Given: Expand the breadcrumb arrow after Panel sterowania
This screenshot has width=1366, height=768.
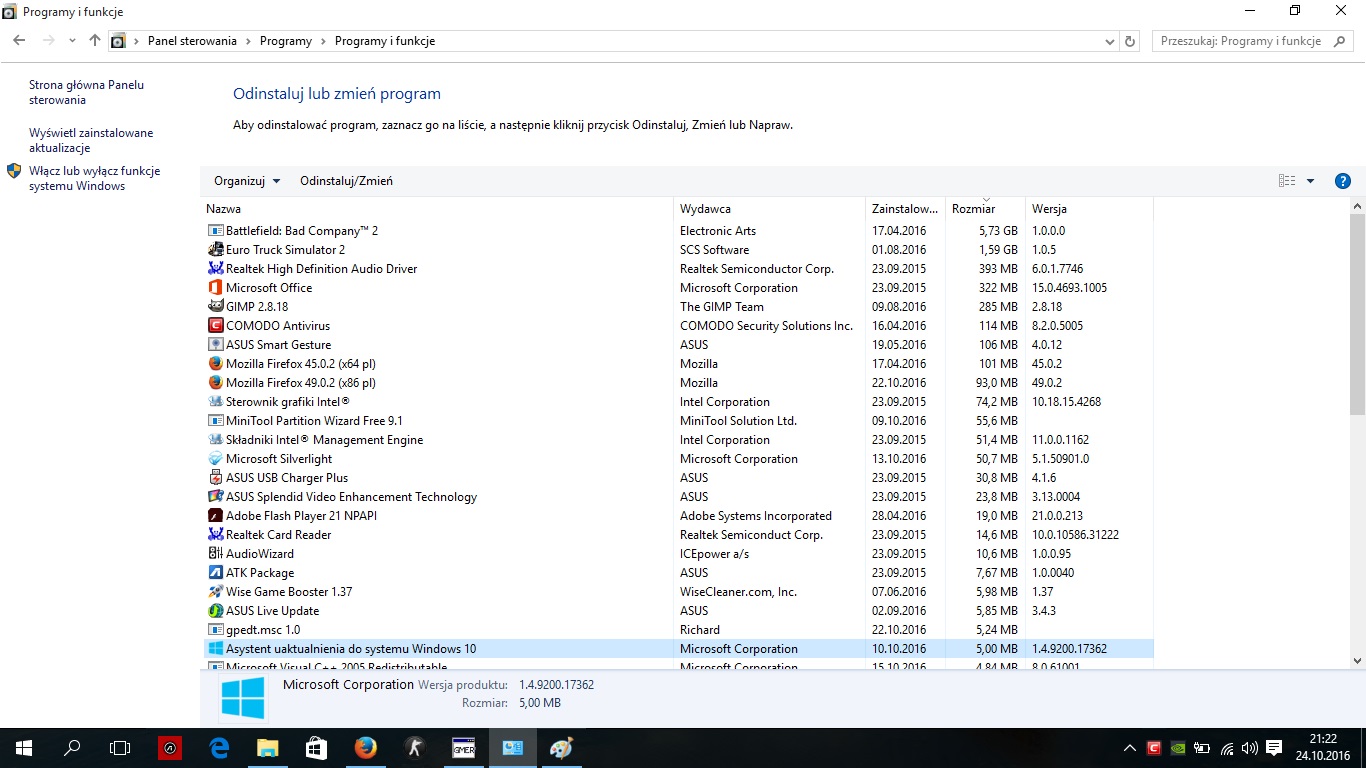Looking at the screenshot, I should (x=248, y=41).
